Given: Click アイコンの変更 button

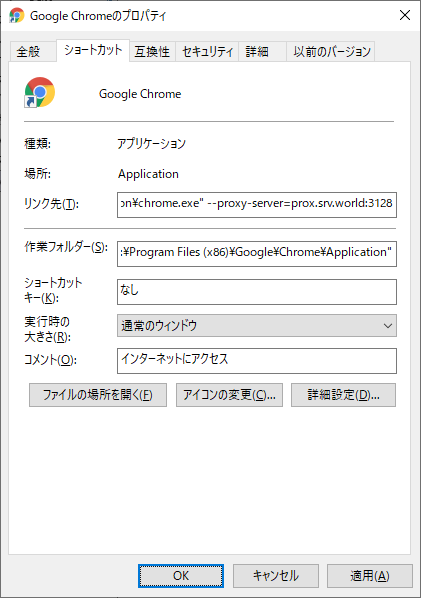Looking at the screenshot, I should tap(229, 395).
